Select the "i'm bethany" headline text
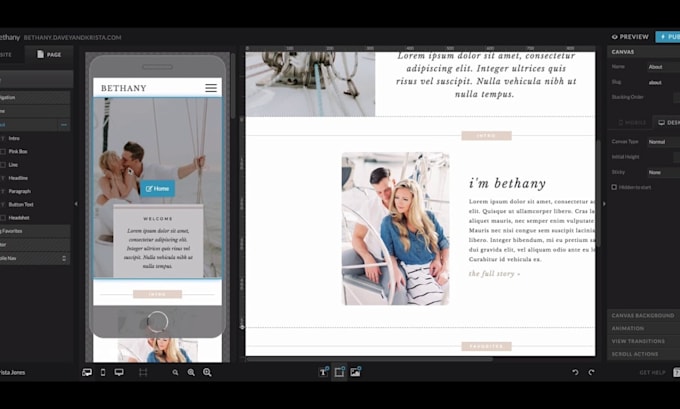This screenshot has height=409, width=680. 507,183
